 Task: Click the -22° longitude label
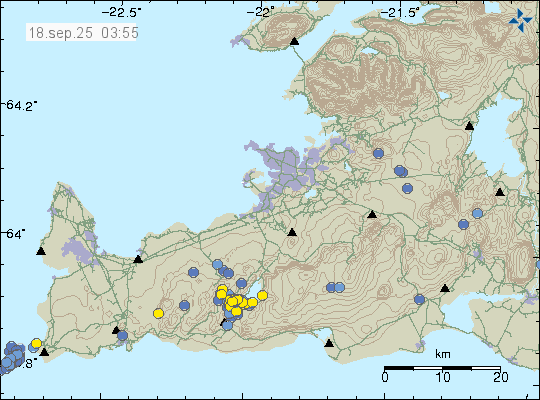(x=261, y=13)
